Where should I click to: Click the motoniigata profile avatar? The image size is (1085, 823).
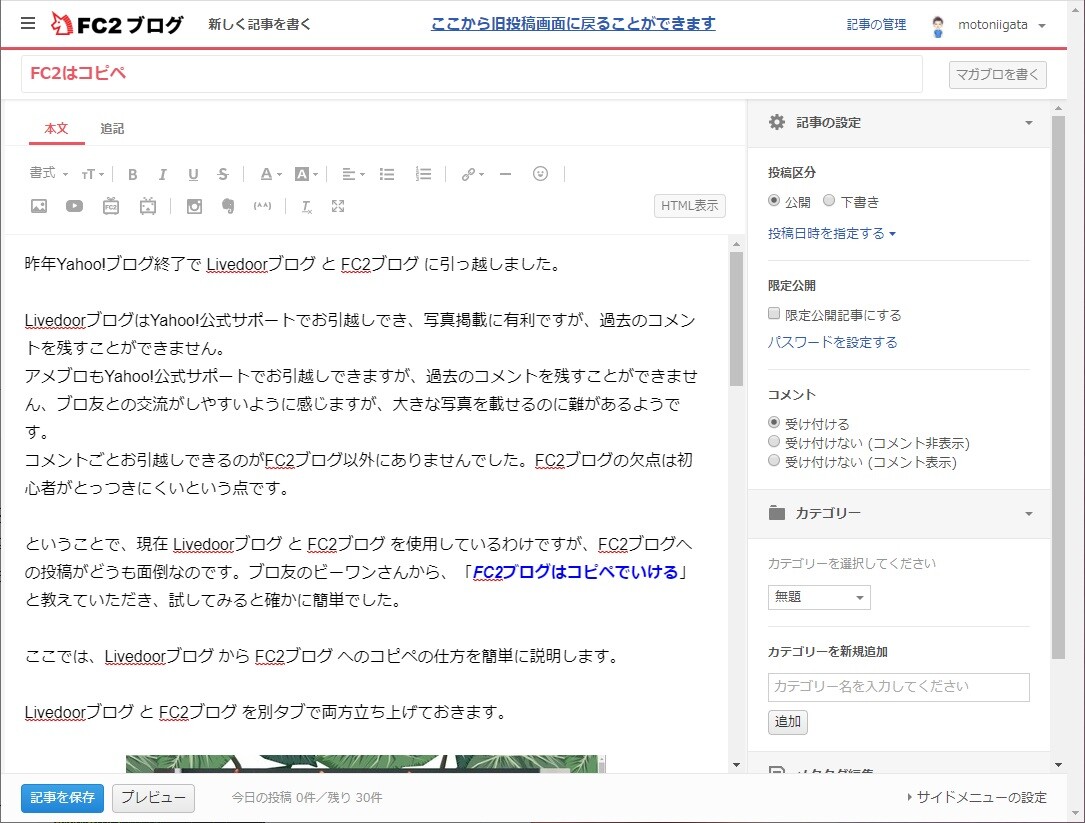point(938,26)
